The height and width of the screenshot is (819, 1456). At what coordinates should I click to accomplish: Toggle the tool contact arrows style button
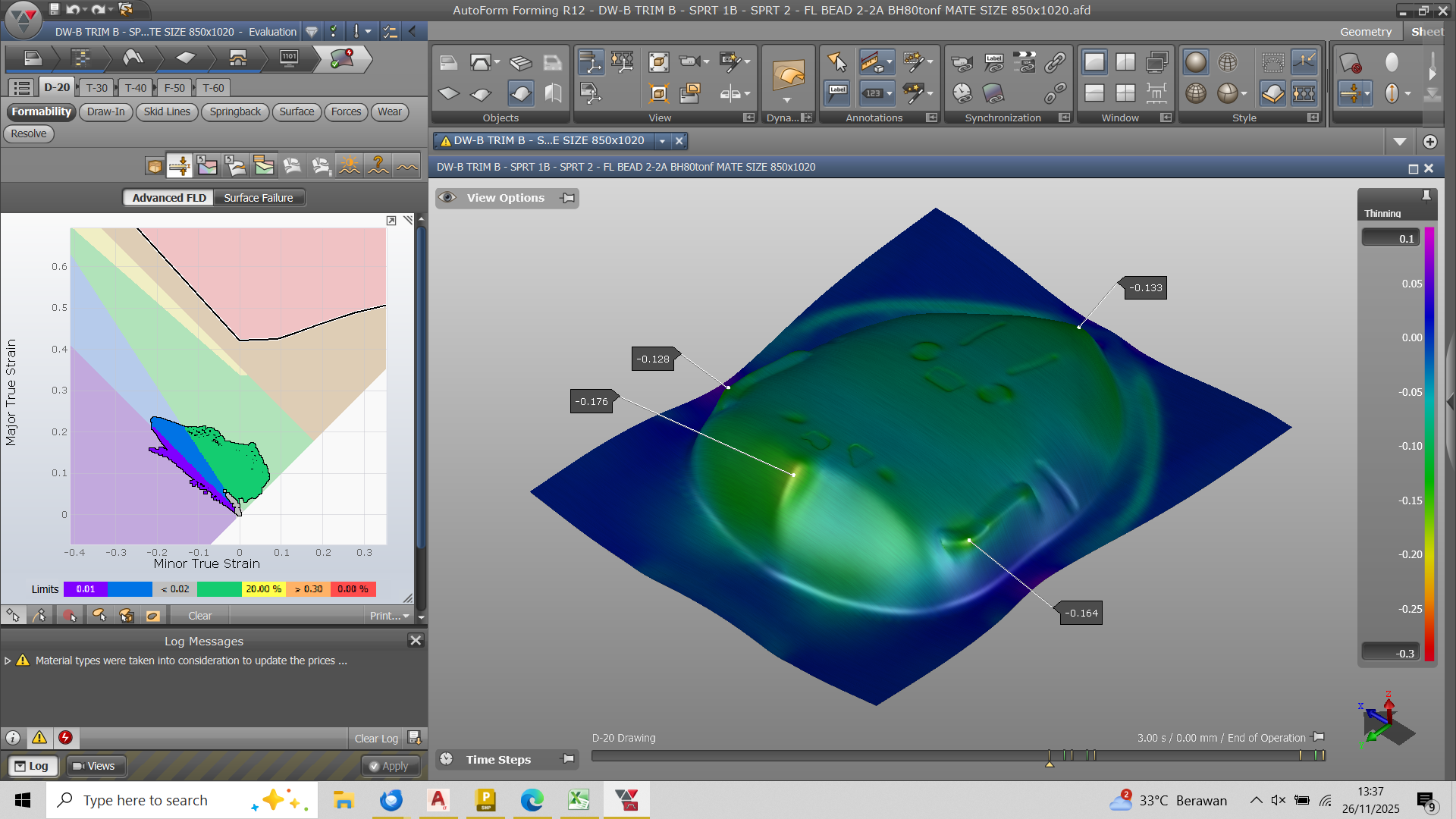point(1304,62)
